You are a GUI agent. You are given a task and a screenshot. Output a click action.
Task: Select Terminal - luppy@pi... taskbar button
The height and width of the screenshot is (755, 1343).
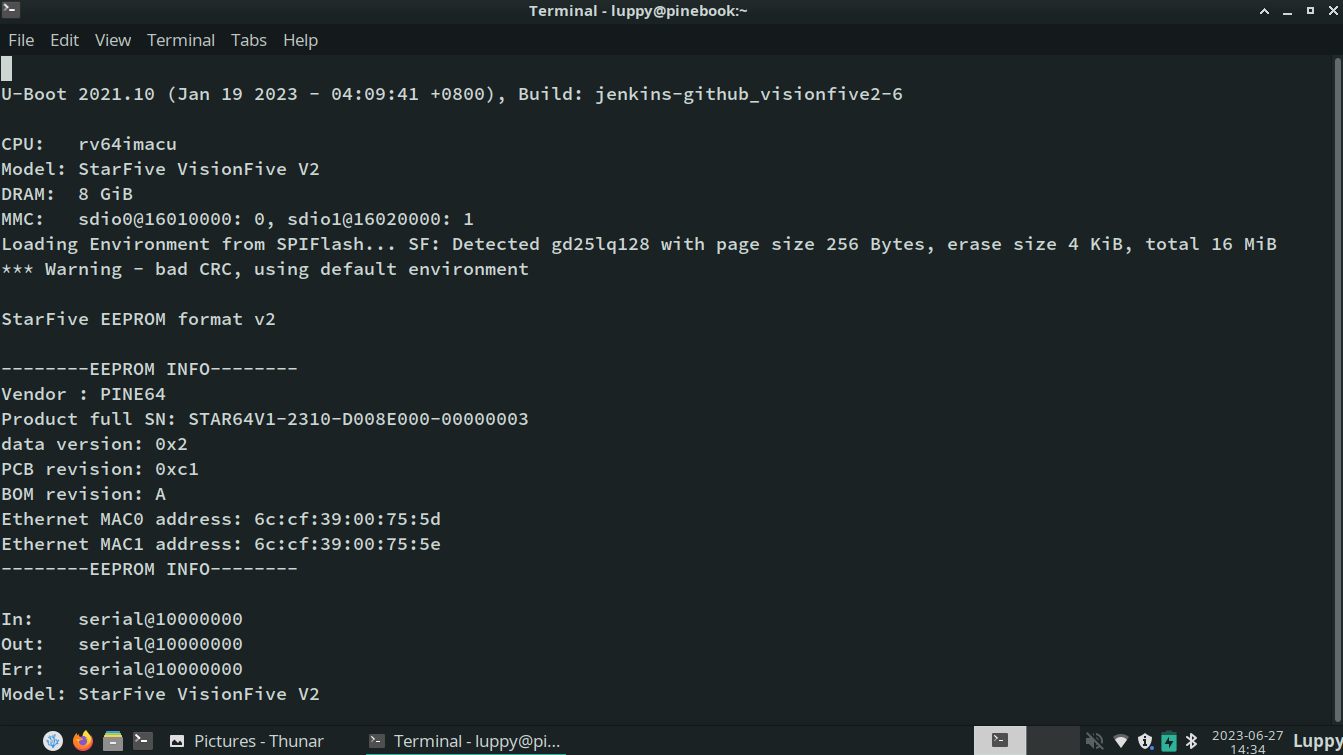(x=465, y=741)
